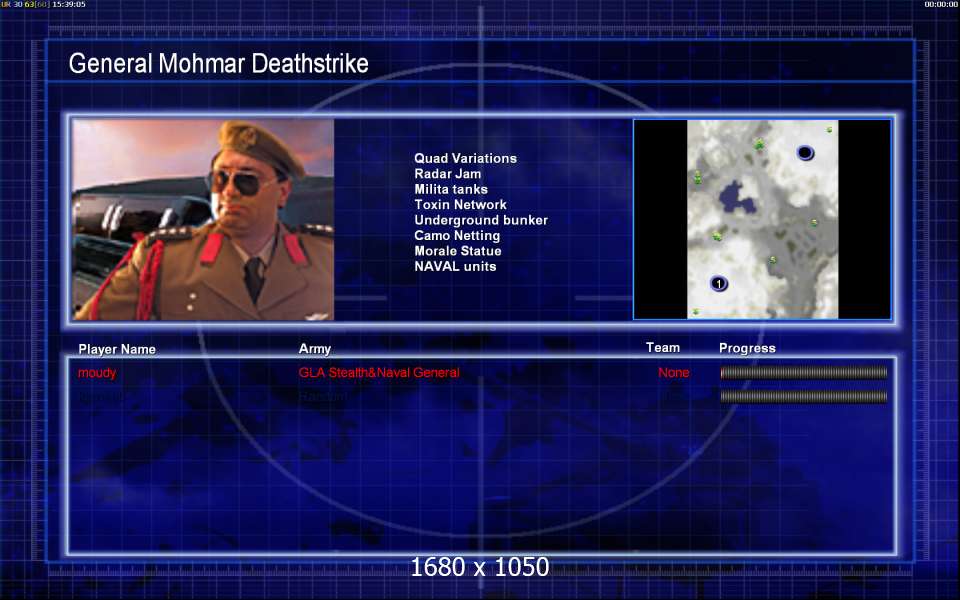Click the player name 'moudy'
Screen dimensions: 960x600
pyautogui.click(x=97, y=373)
